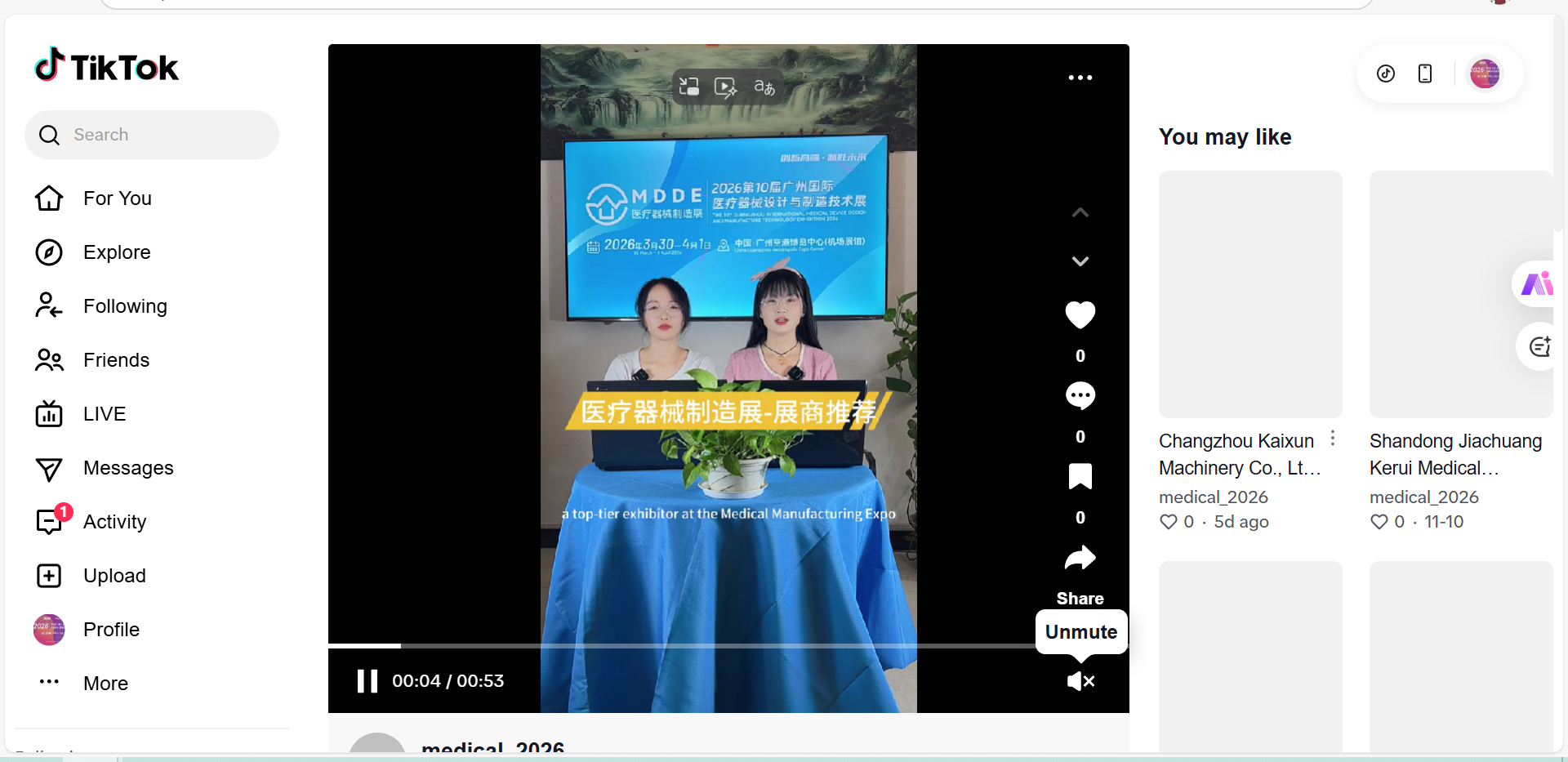Open the translate captions icon on video
The height and width of the screenshot is (762, 1568).
tap(764, 87)
